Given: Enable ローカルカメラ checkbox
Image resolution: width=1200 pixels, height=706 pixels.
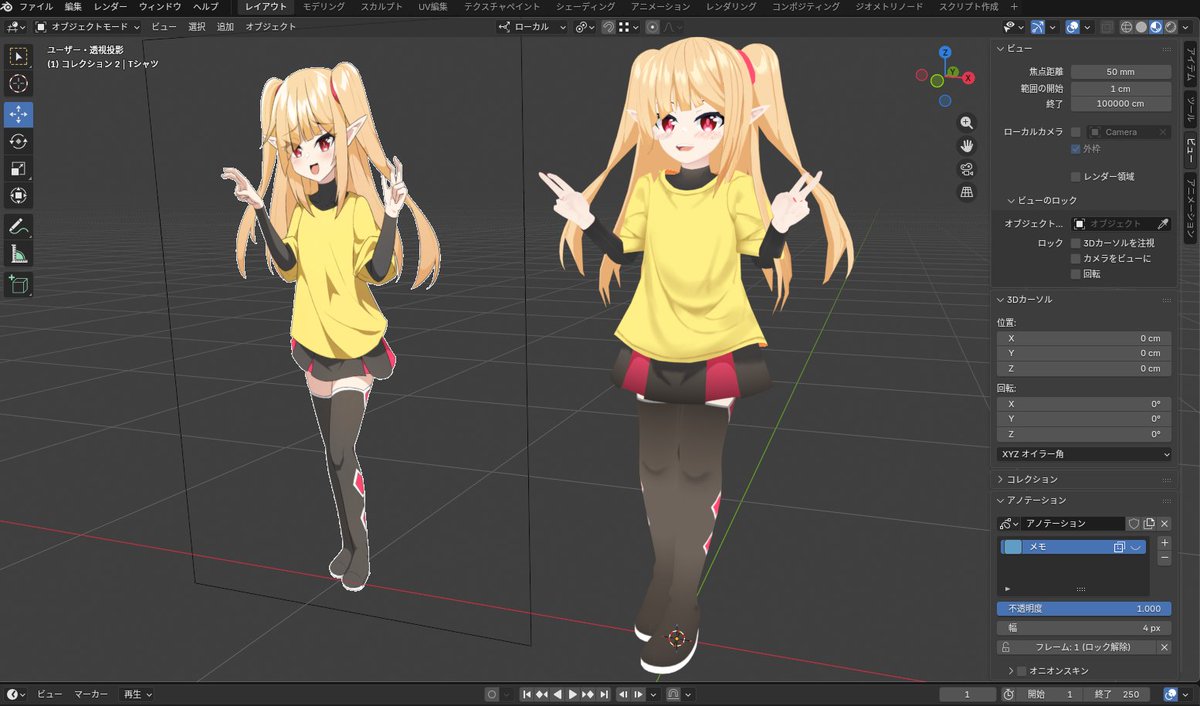Looking at the screenshot, I should (x=1075, y=132).
